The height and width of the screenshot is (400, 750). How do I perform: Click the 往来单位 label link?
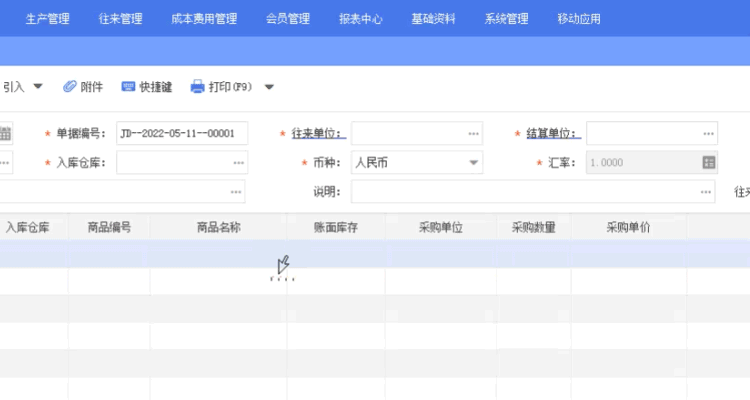[x=317, y=134]
